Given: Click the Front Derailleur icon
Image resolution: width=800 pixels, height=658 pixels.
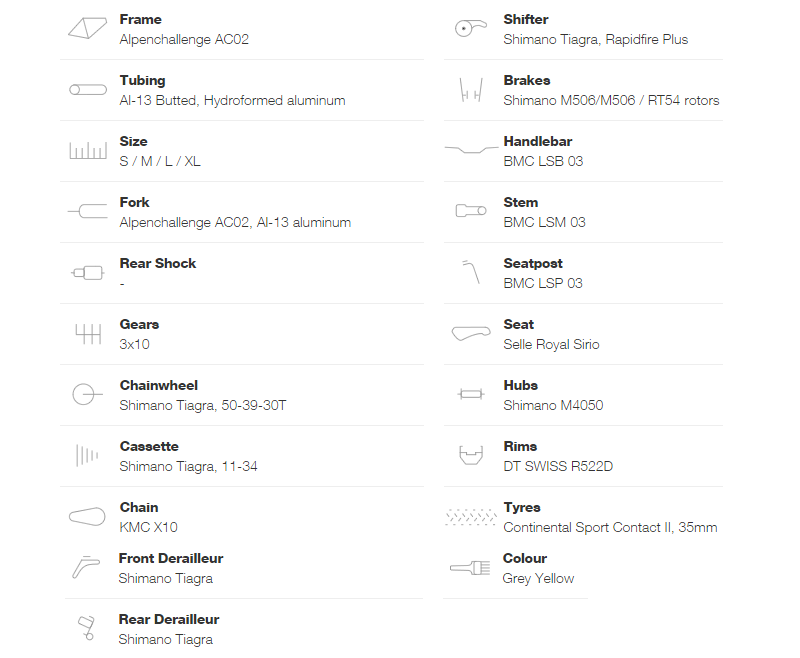Looking at the screenshot, I should coord(86,567).
